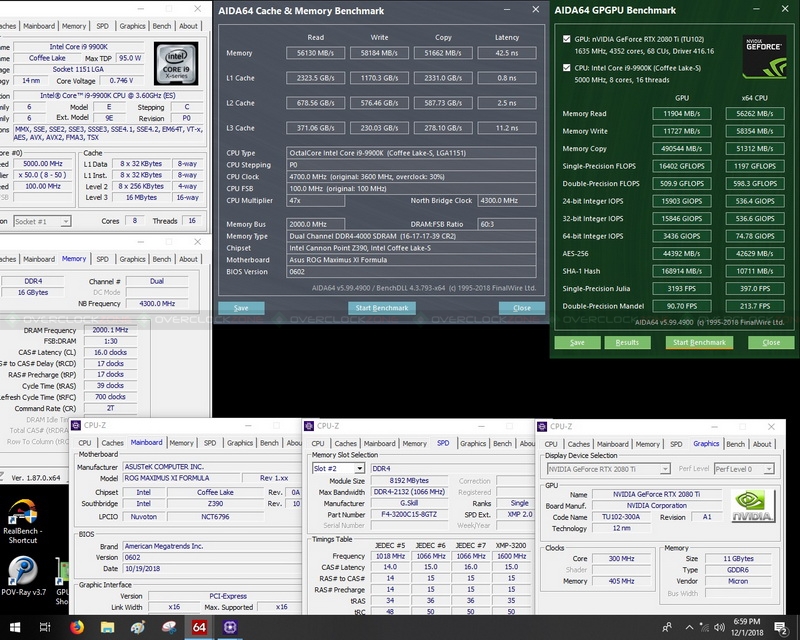This screenshot has height=640, width=800.
Task: Click the ROG MAXIMUS XI FORMULA model field
Action: pos(181,478)
